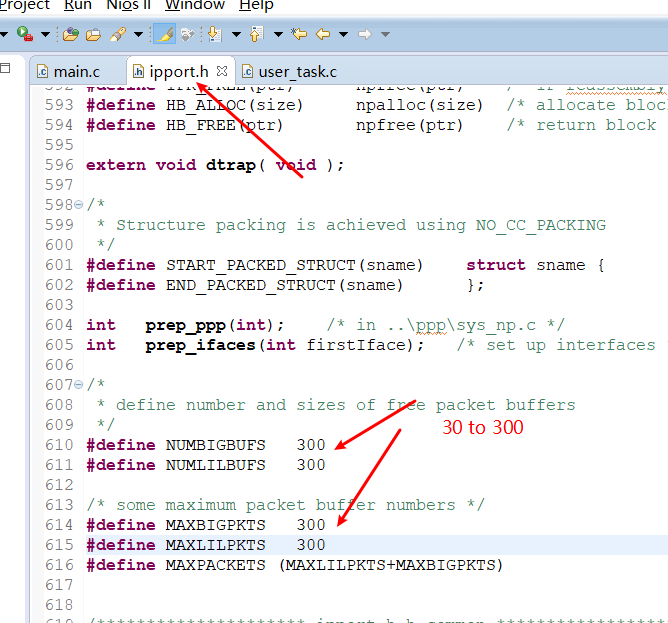Click the 'some maximum packet buffer numbers' comment
Screen dimensions: 668x623
pos(286,505)
